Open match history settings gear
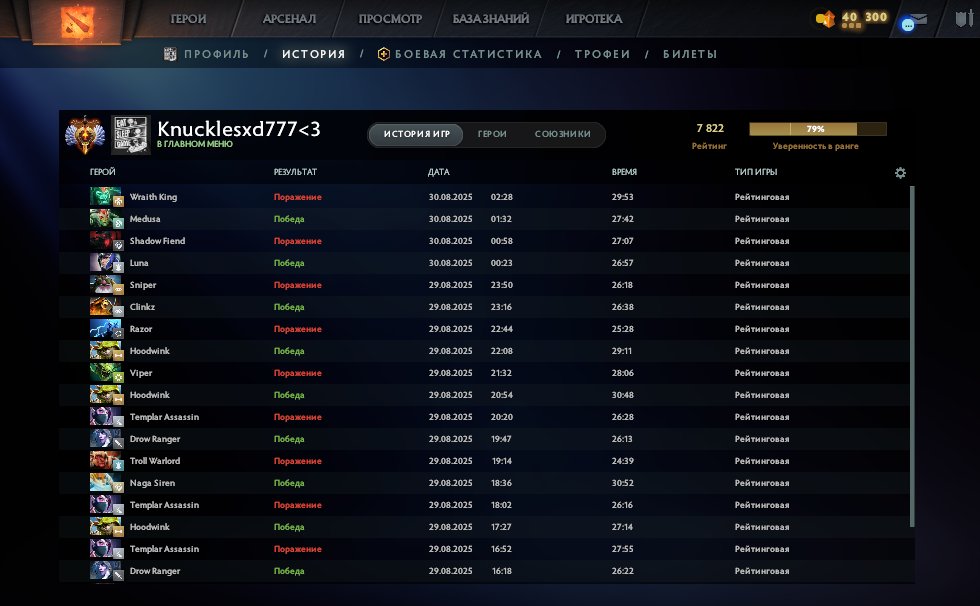 point(900,173)
